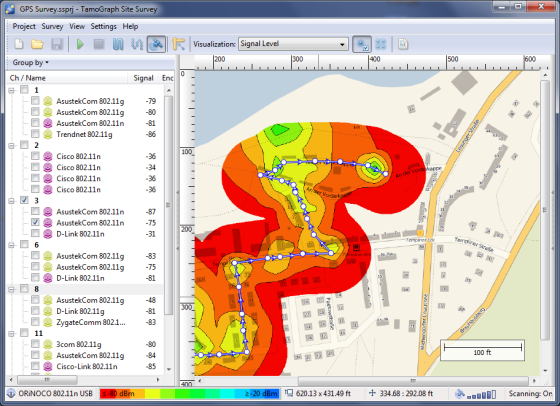Click the map vertical scrollbar down arrow
This screenshot has width=560, height=406.
point(545,371)
